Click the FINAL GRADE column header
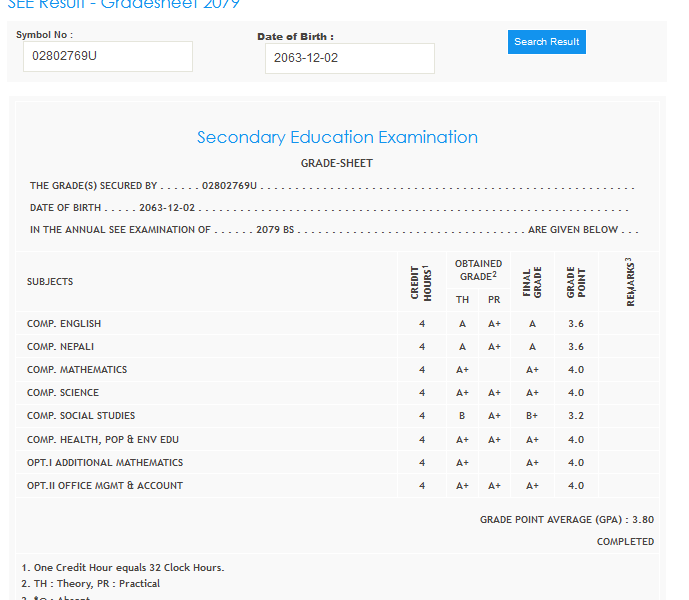This screenshot has height=600, width=689. 532,283
